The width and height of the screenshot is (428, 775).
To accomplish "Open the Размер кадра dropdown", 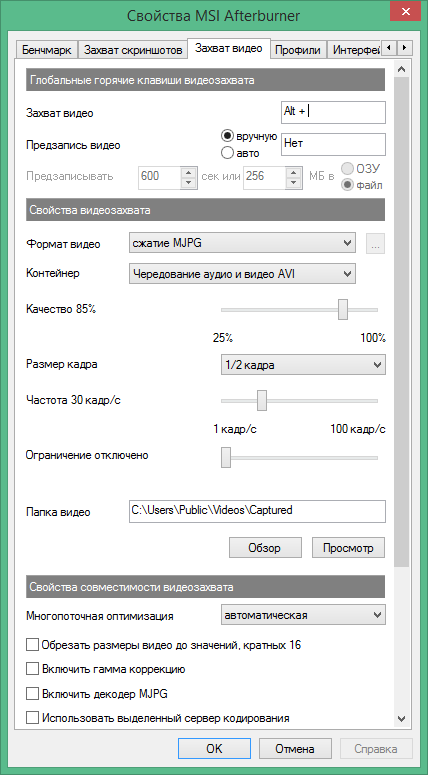I will tap(303, 366).
